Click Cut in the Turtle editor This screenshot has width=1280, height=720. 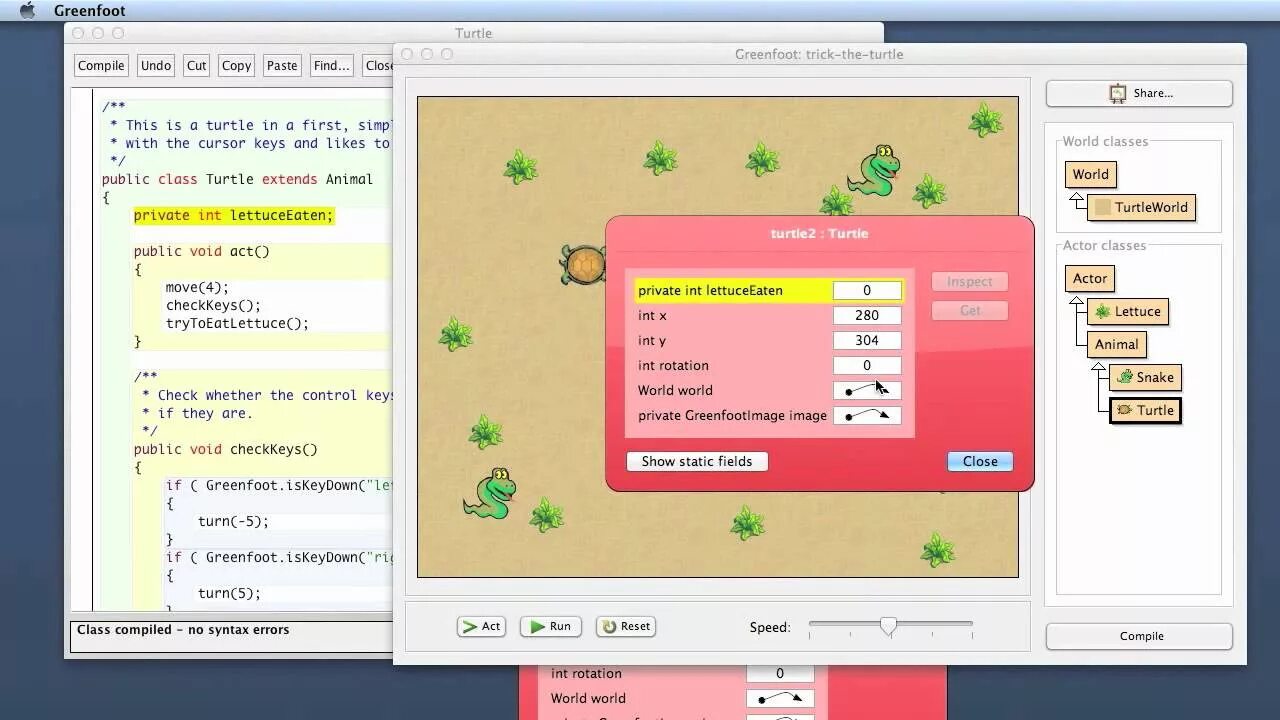[197, 66]
